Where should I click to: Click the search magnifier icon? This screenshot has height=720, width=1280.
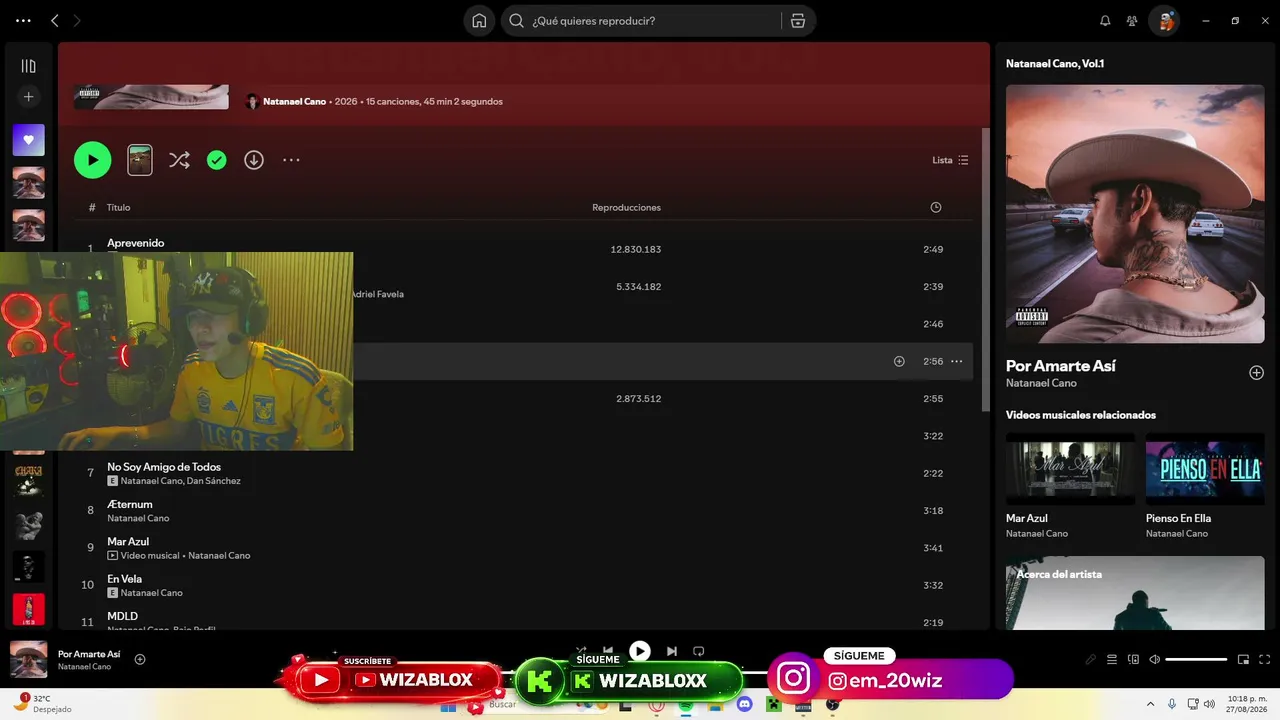tap(517, 21)
